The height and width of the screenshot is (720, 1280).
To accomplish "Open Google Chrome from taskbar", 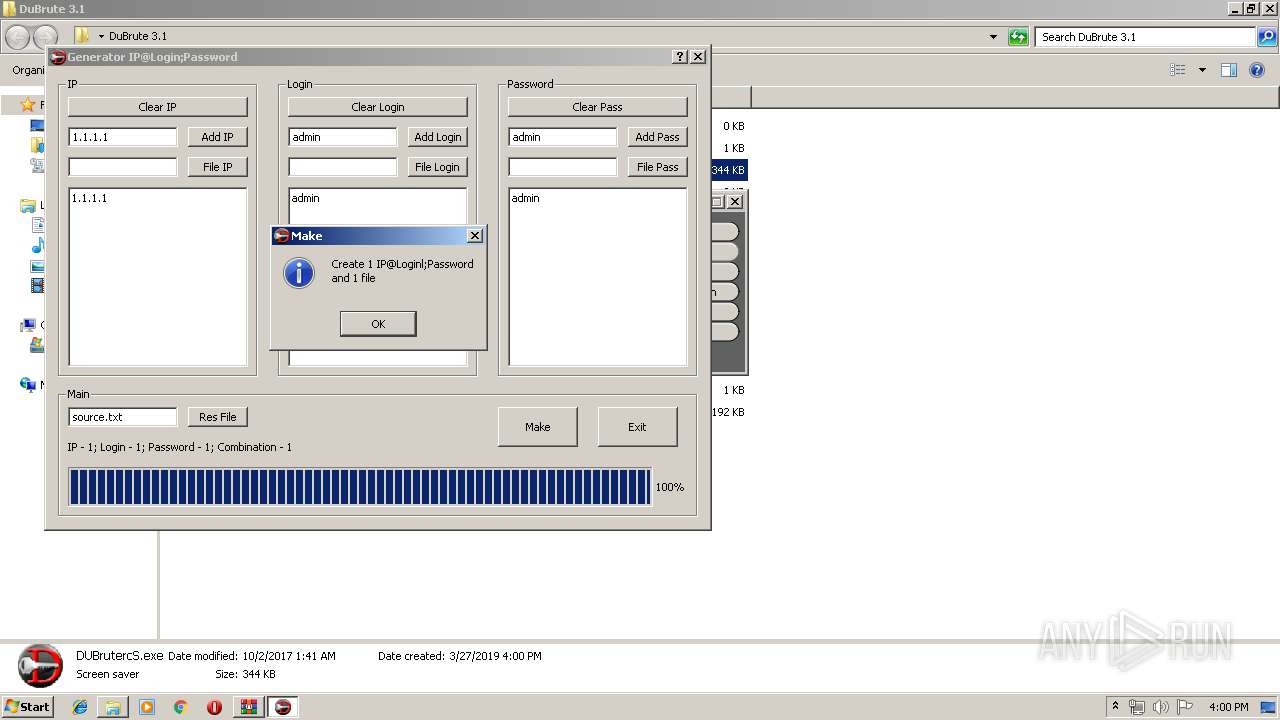I will pyautogui.click(x=180, y=707).
